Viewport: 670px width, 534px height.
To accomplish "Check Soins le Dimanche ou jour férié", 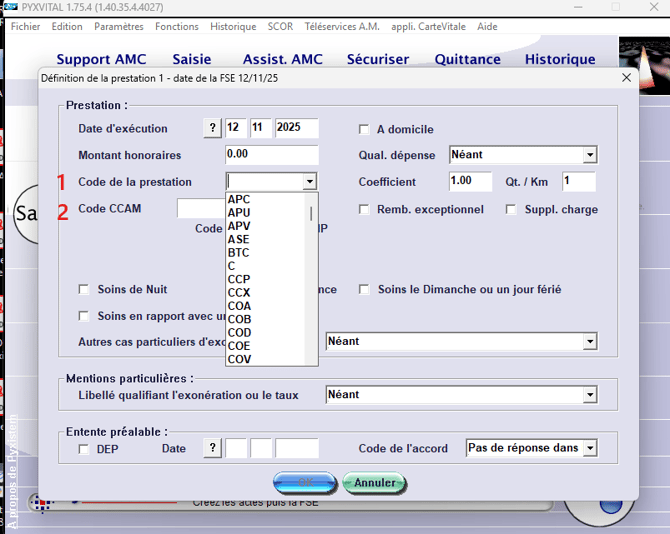I will click(365, 290).
